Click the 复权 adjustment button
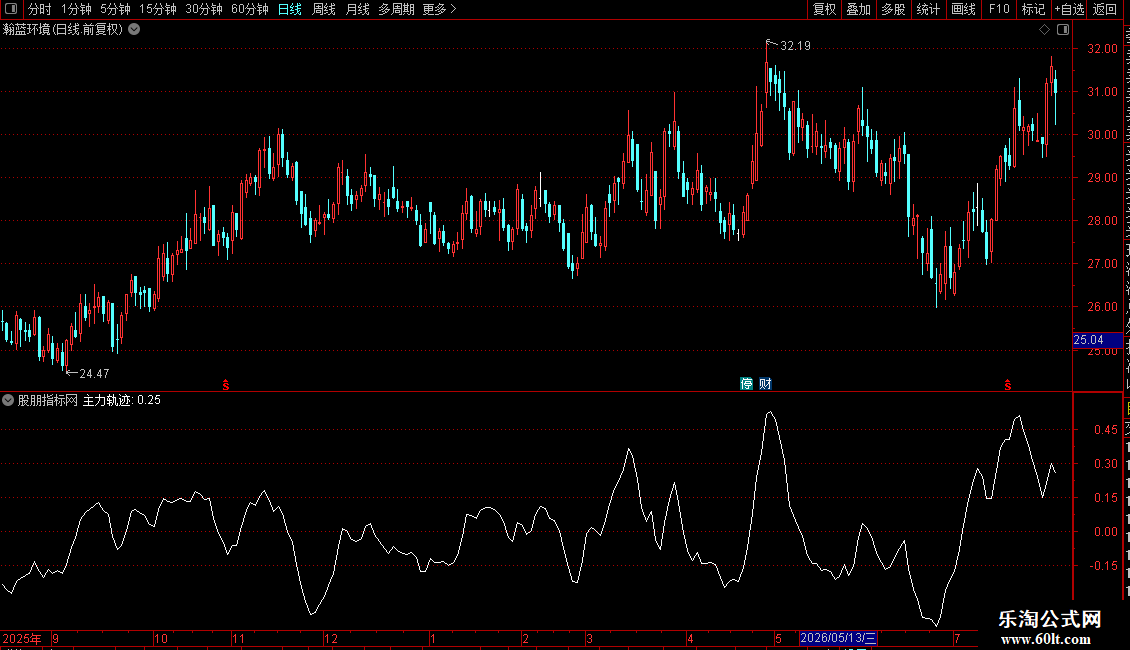The width and height of the screenshot is (1130, 650). [x=824, y=9]
